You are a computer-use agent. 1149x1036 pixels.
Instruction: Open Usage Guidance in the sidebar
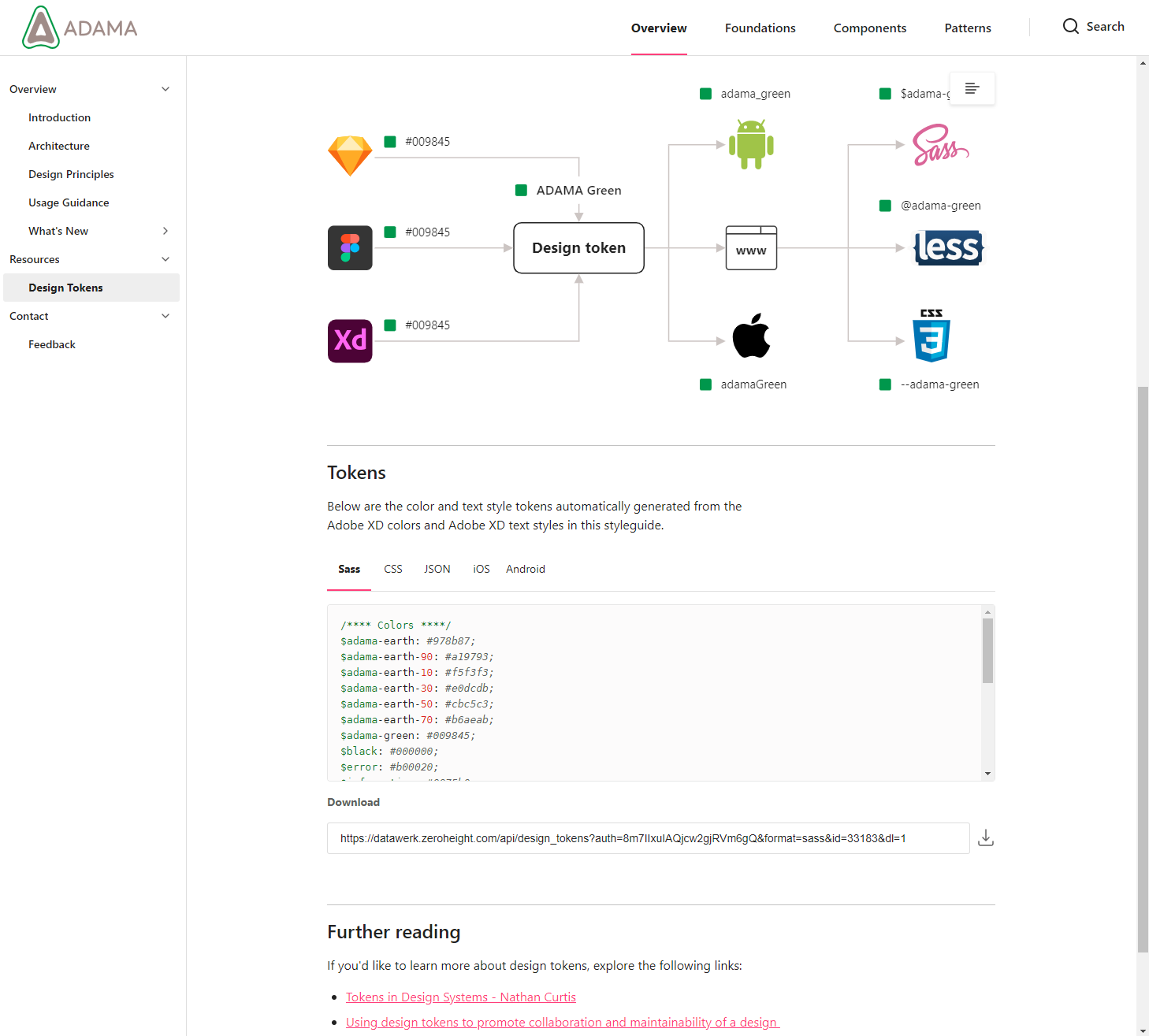(x=69, y=202)
